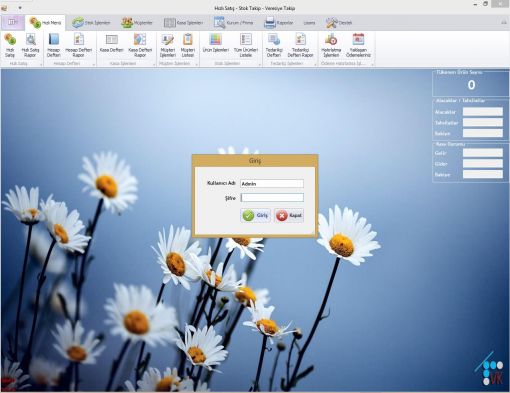Focus the Şifre password field
510x393 pixels.
pos(272,198)
